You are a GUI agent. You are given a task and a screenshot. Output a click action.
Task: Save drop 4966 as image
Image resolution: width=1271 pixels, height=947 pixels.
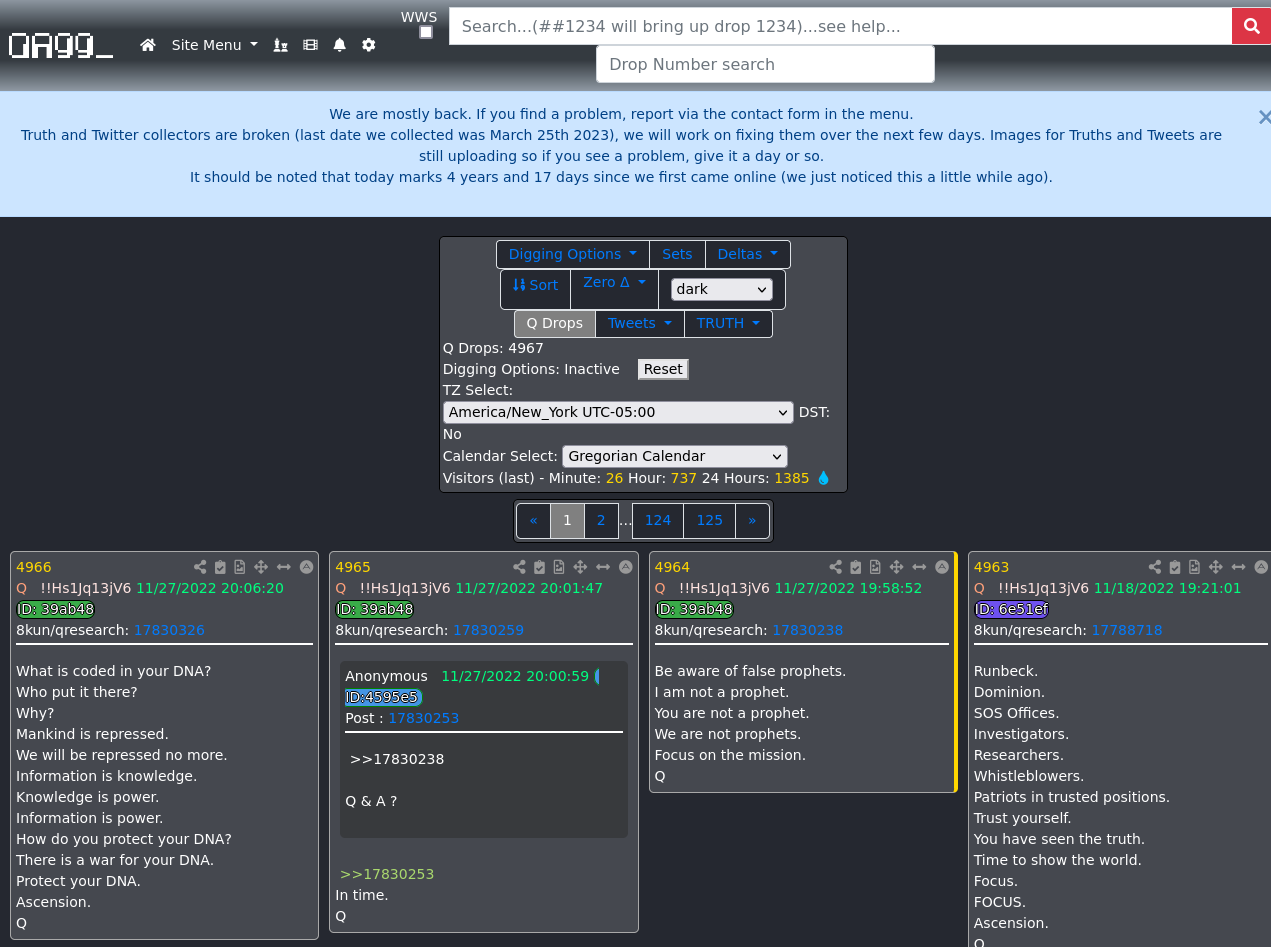(240, 567)
